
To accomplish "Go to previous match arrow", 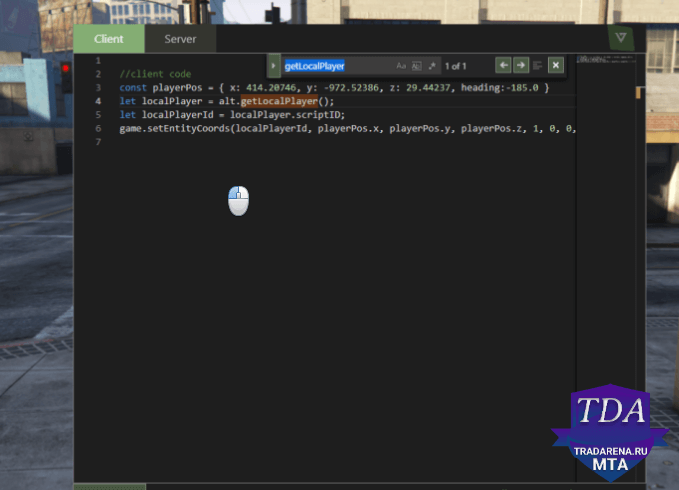I will point(503,65).
